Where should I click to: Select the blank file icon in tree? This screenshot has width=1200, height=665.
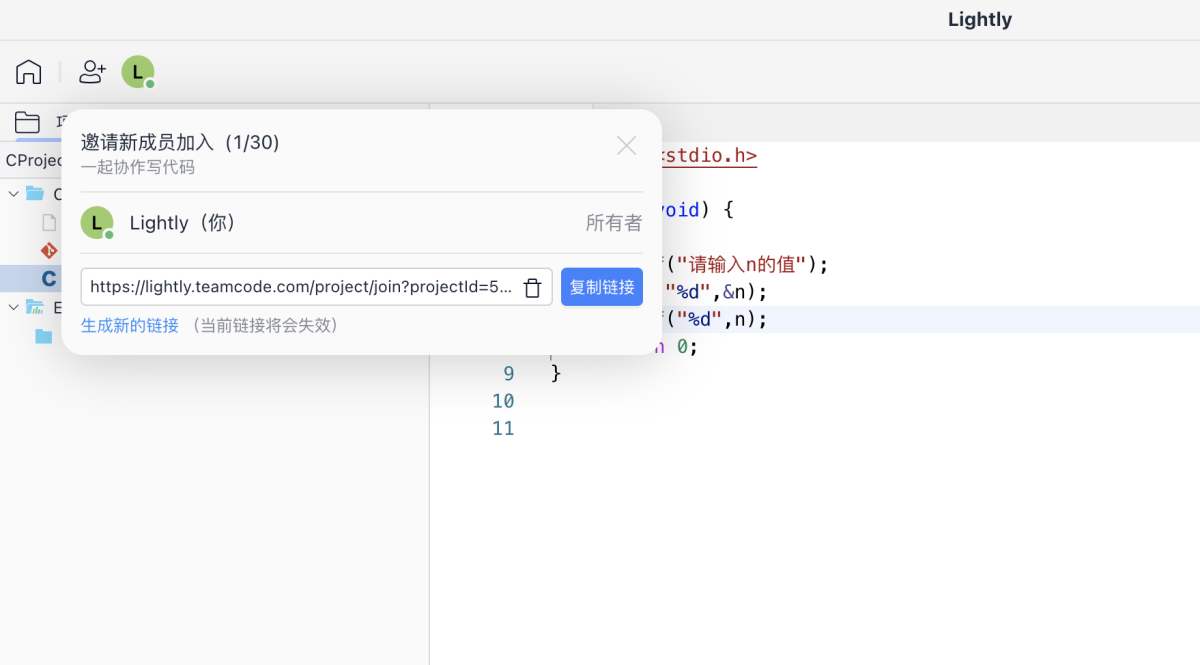point(48,222)
